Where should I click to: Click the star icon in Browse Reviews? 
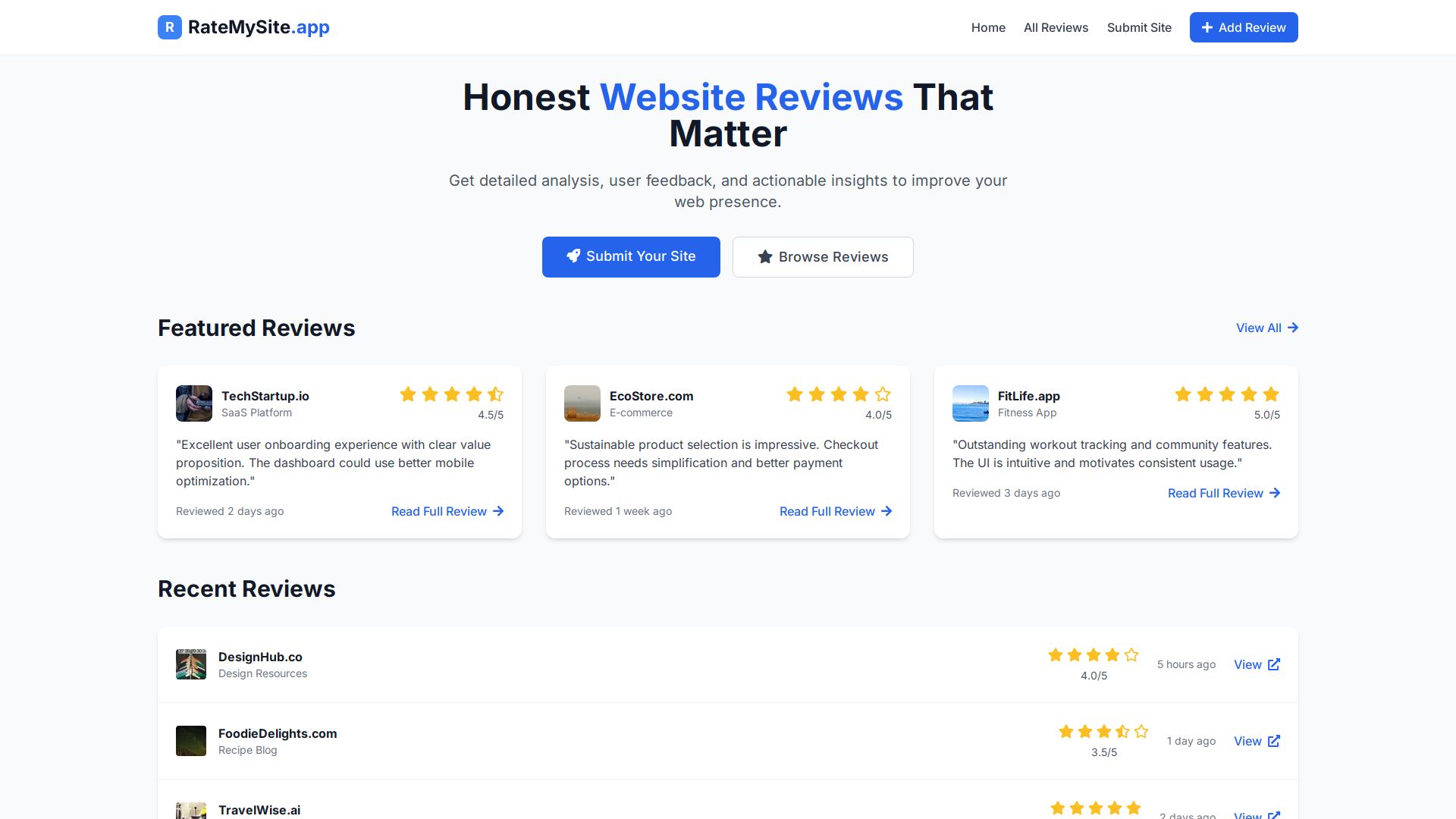pyautogui.click(x=765, y=257)
